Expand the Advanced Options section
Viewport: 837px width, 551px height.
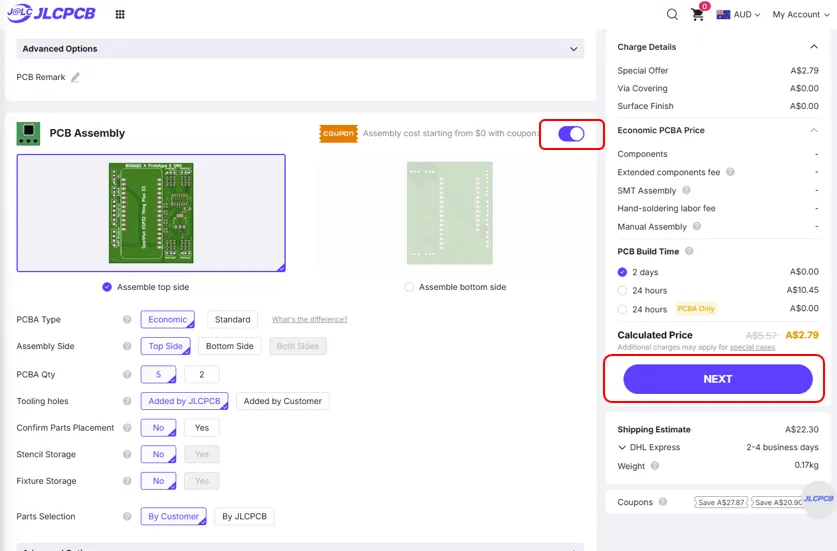[300, 49]
